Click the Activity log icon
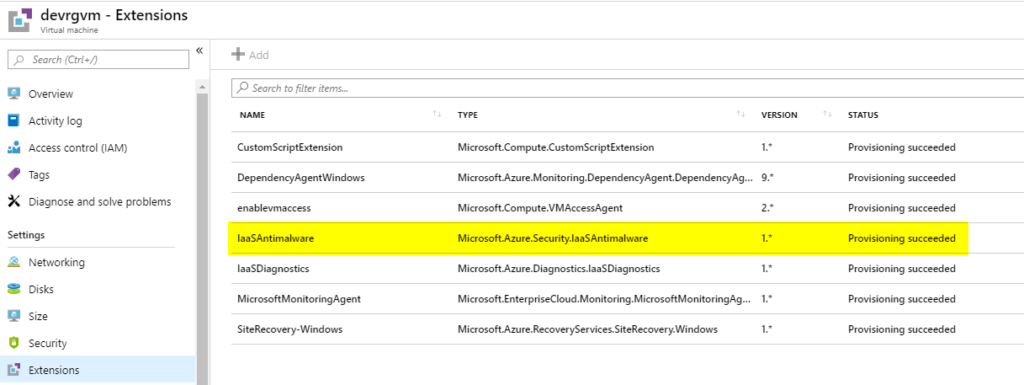Image resolution: width=1024 pixels, height=385 pixels. click(14, 121)
